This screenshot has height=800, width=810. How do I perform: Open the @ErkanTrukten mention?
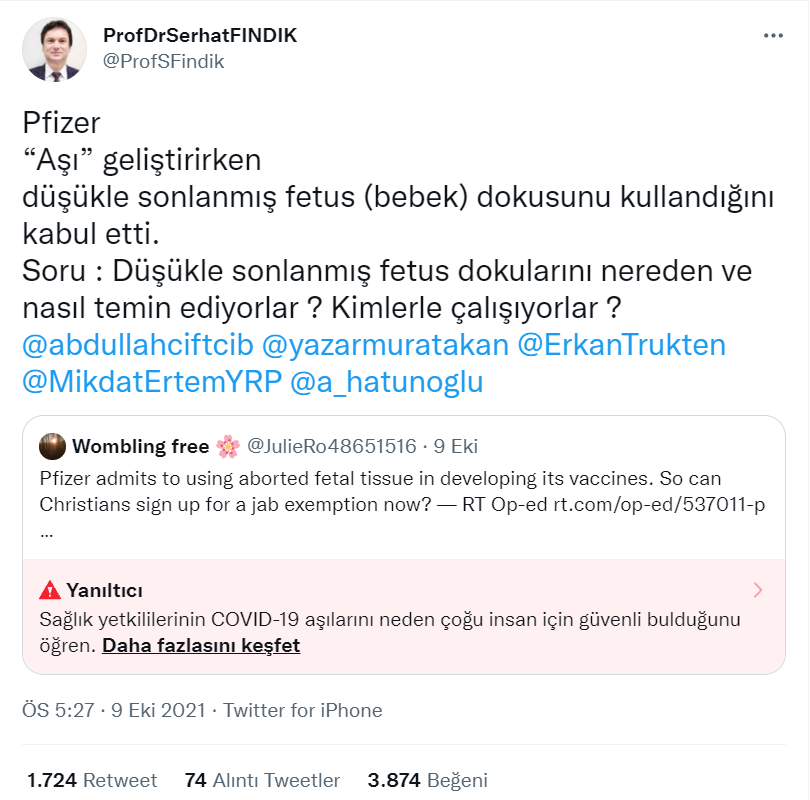coord(620,345)
